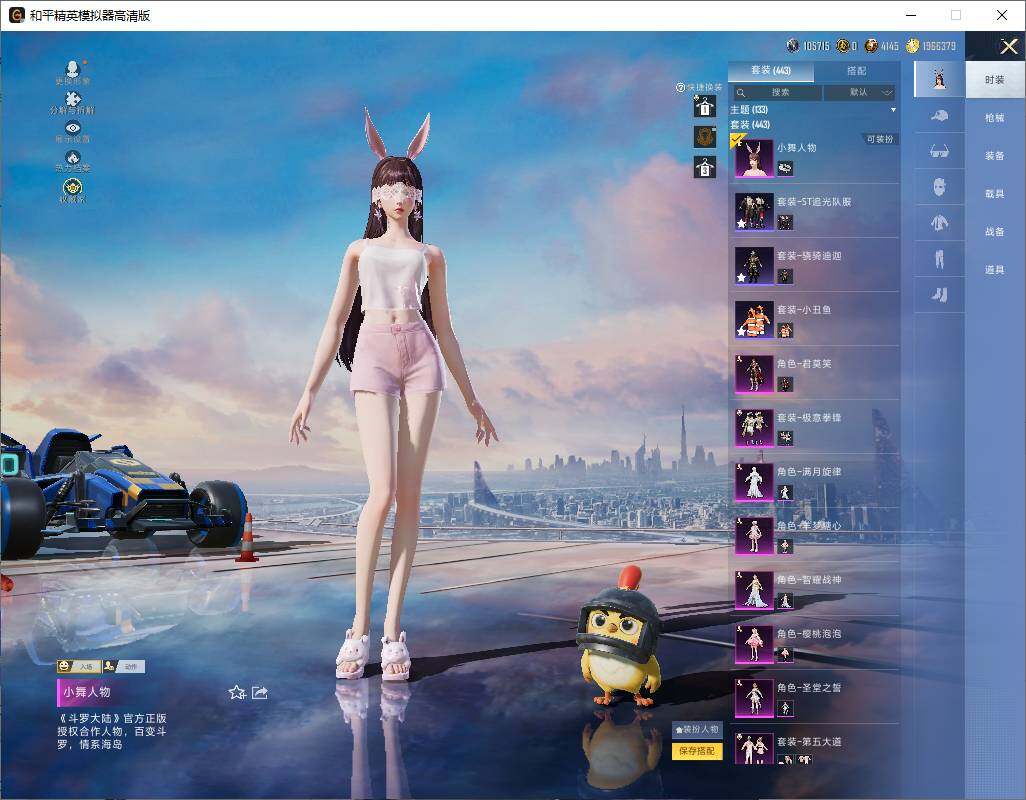Click the small item icon under 小舞人物
This screenshot has height=800, width=1026.
coord(785,169)
